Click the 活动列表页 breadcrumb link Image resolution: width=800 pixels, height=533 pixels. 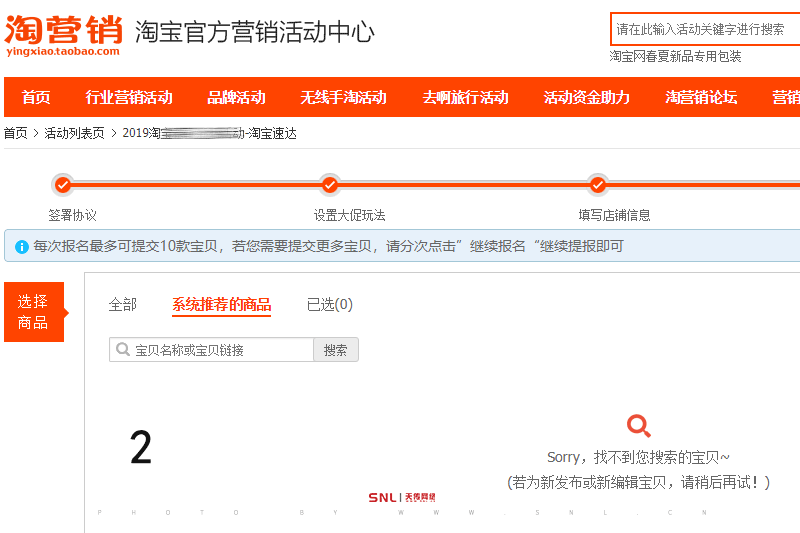[74, 133]
